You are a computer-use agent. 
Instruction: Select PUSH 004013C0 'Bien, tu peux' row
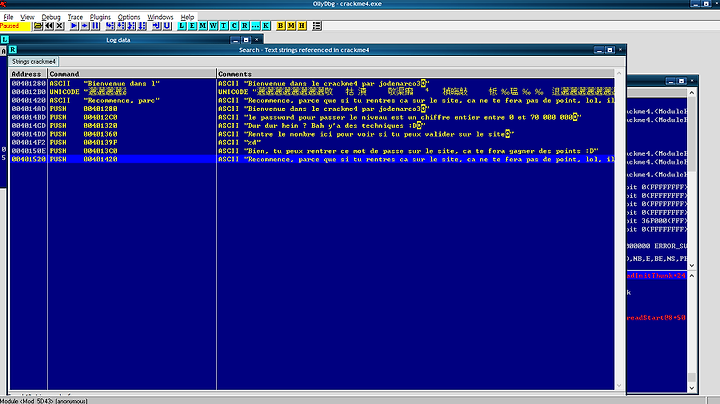click(312, 151)
